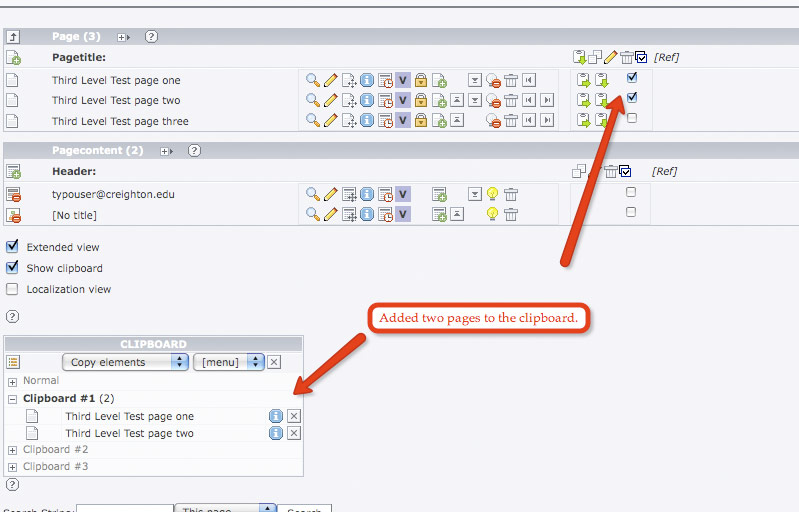This screenshot has height=512, width=799.
Task: Open the Copy elements dropdown
Action: [125, 362]
